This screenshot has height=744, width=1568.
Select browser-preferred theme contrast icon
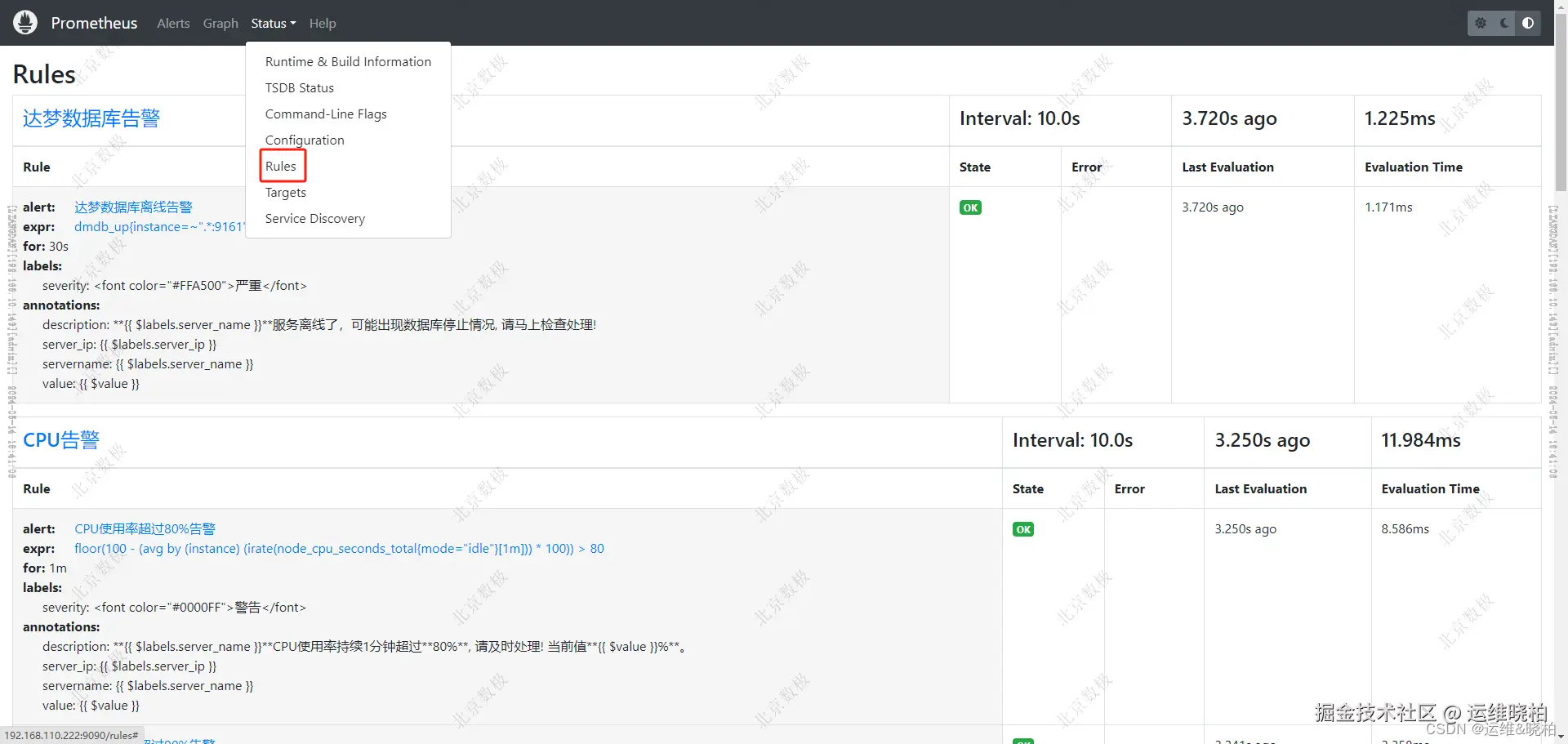coord(1528,23)
